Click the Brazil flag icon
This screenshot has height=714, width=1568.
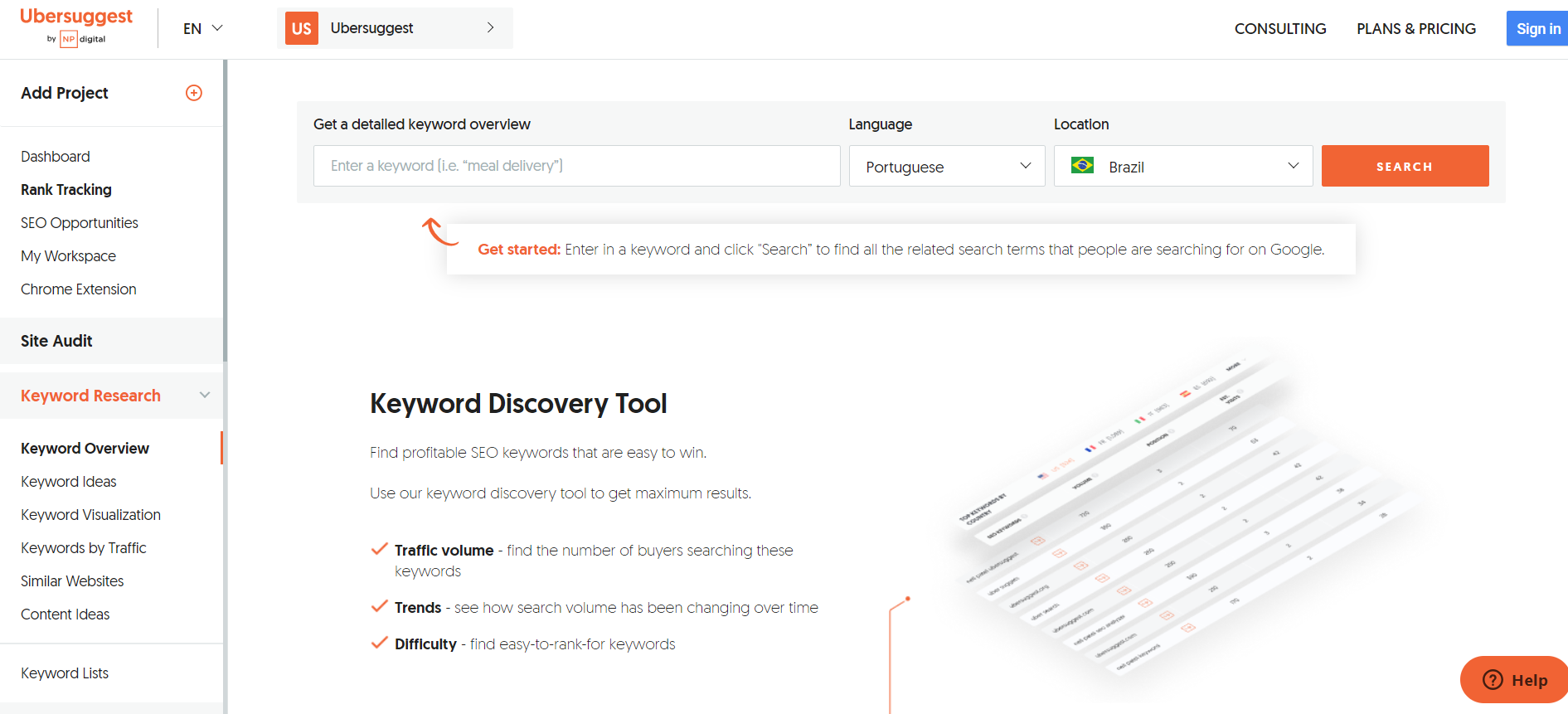tap(1082, 166)
